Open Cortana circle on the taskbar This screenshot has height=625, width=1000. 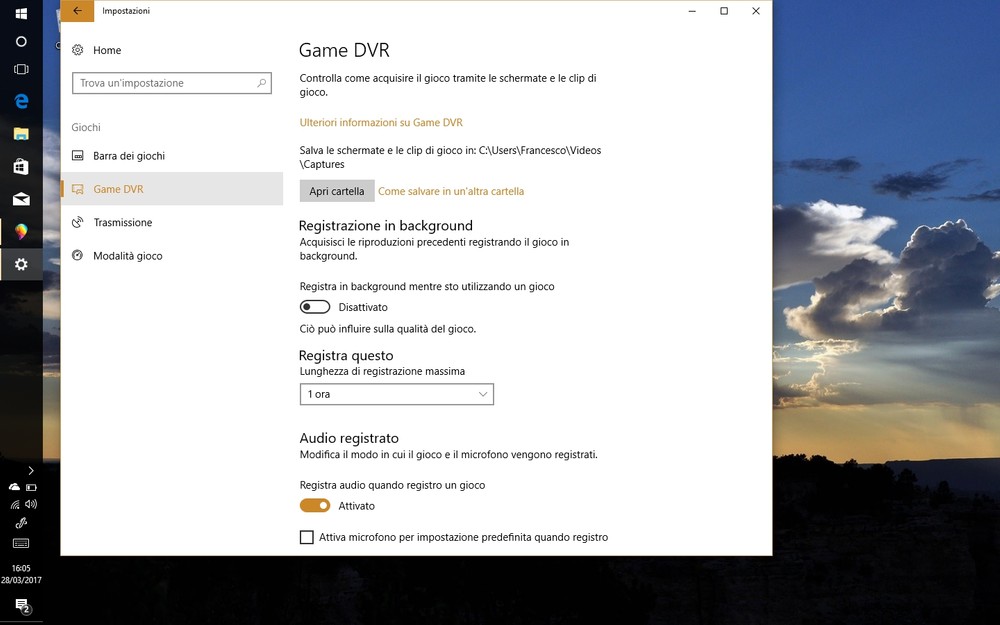pos(21,41)
